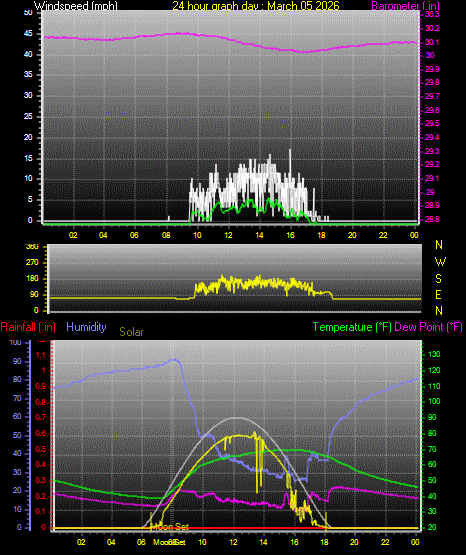This screenshot has width=466, height=555.
Task: Select the Rainfall (in) legend label
Action: click(x=28, y=327)
